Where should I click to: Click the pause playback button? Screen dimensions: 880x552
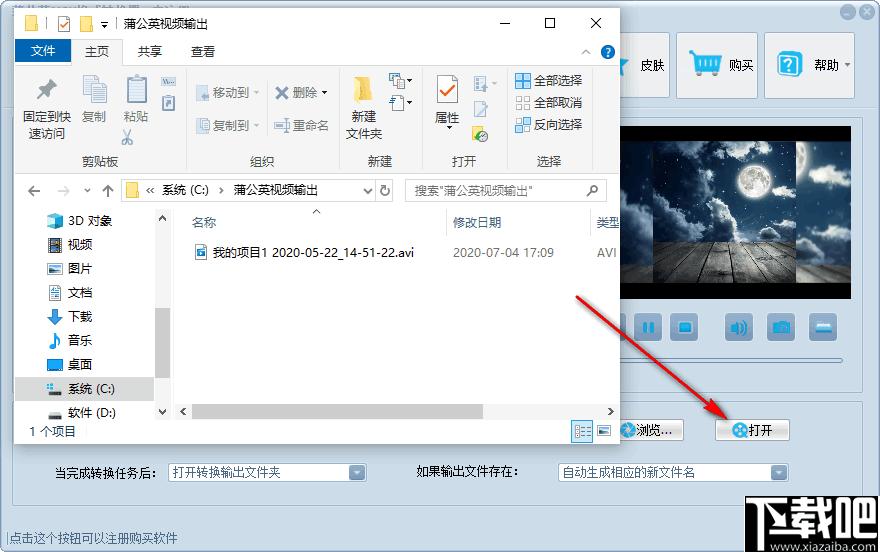[x=648, y=327]
